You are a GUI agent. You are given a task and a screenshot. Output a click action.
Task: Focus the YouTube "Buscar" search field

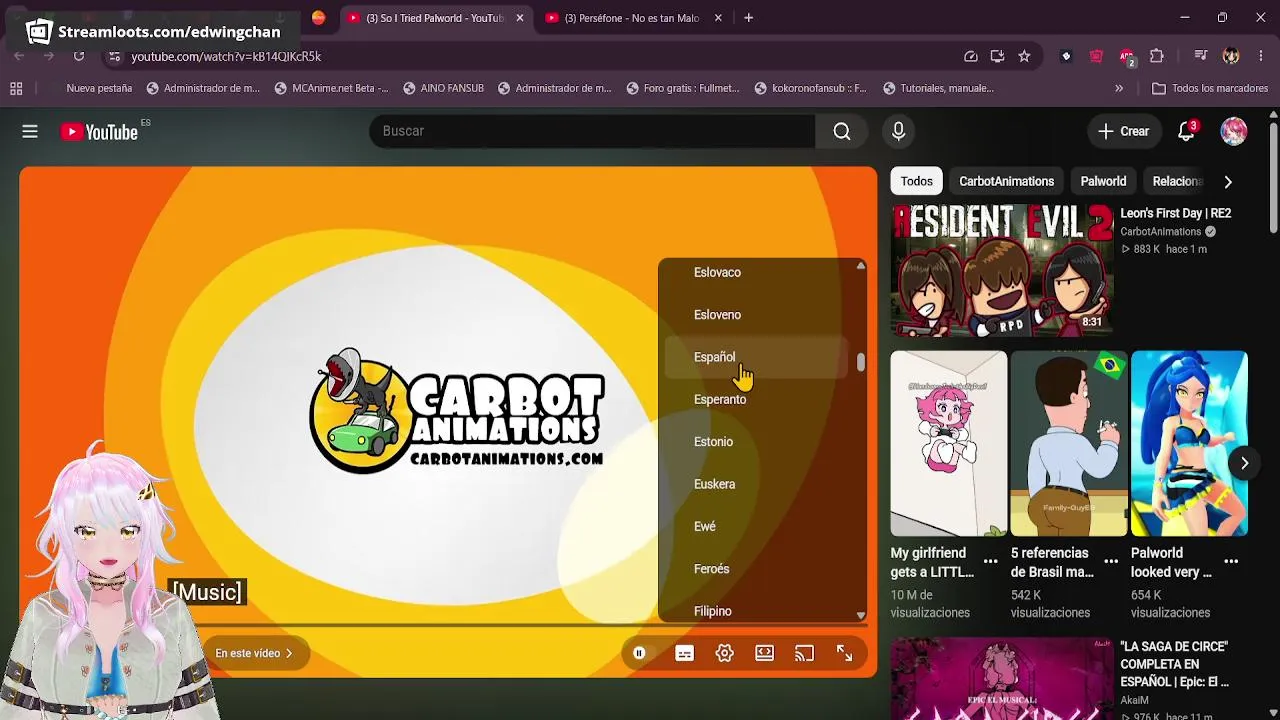coord(592,131)
